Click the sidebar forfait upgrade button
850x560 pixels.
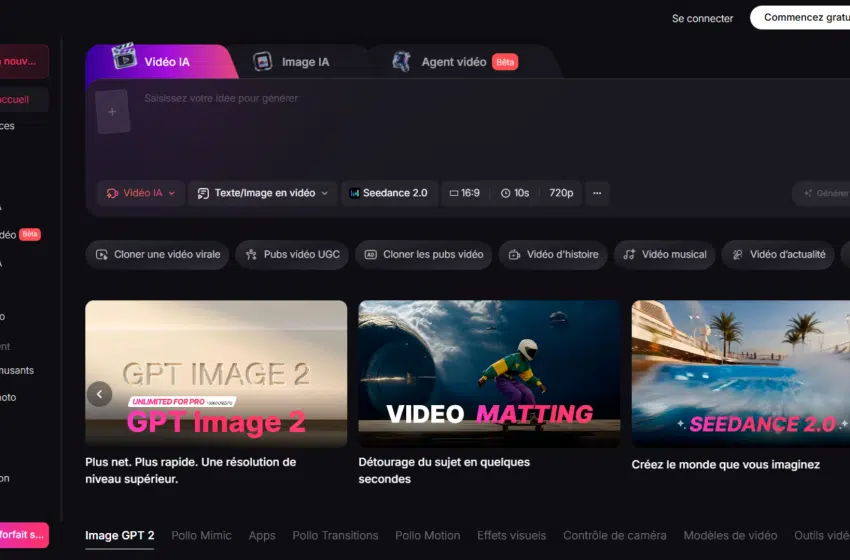(24, 535)
